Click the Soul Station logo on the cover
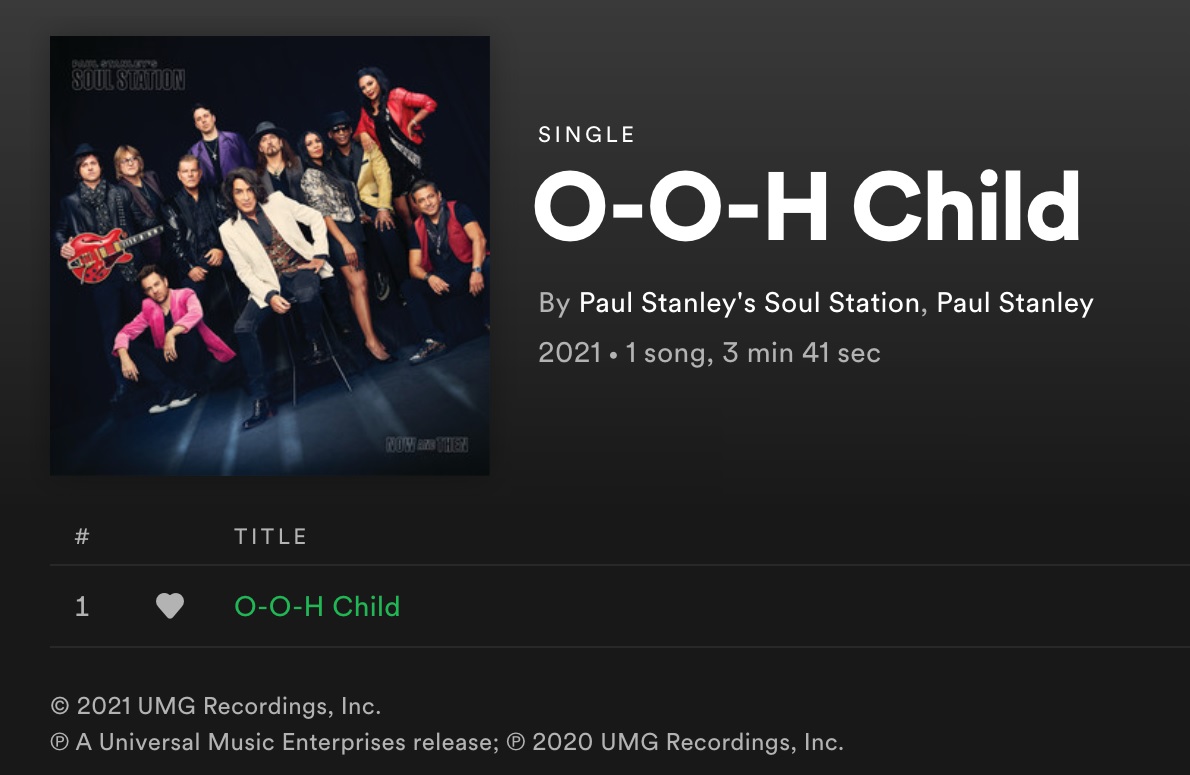The width and height of the screenshot is (1190, 775). [128, 76]
